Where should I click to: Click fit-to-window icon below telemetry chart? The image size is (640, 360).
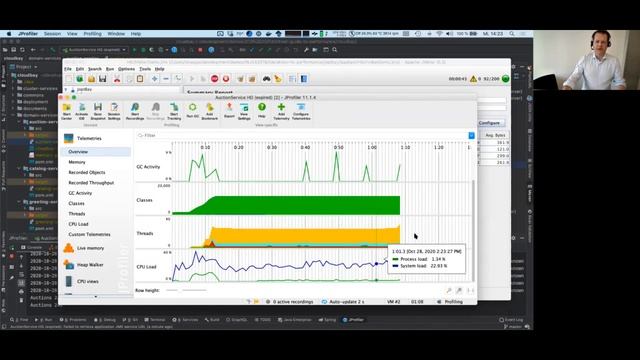click(x=470, y=290)
